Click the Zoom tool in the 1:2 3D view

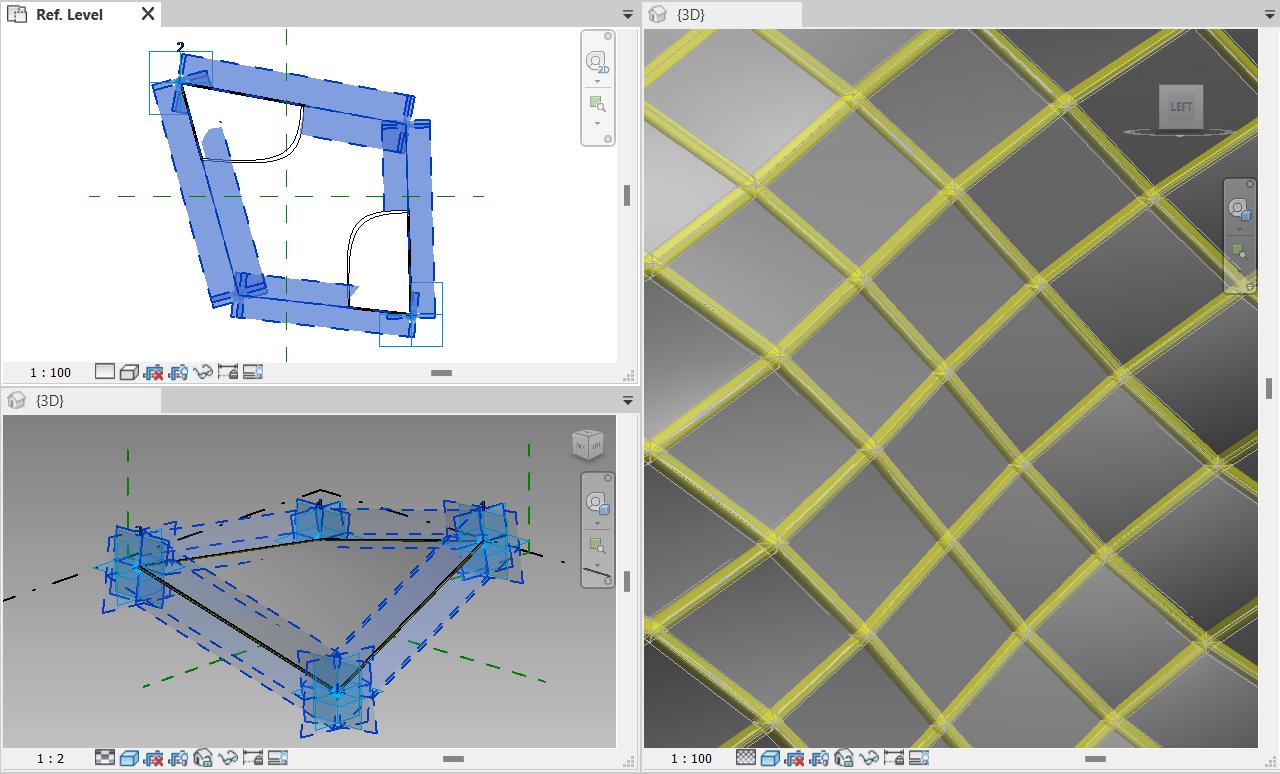coord(597,545)
